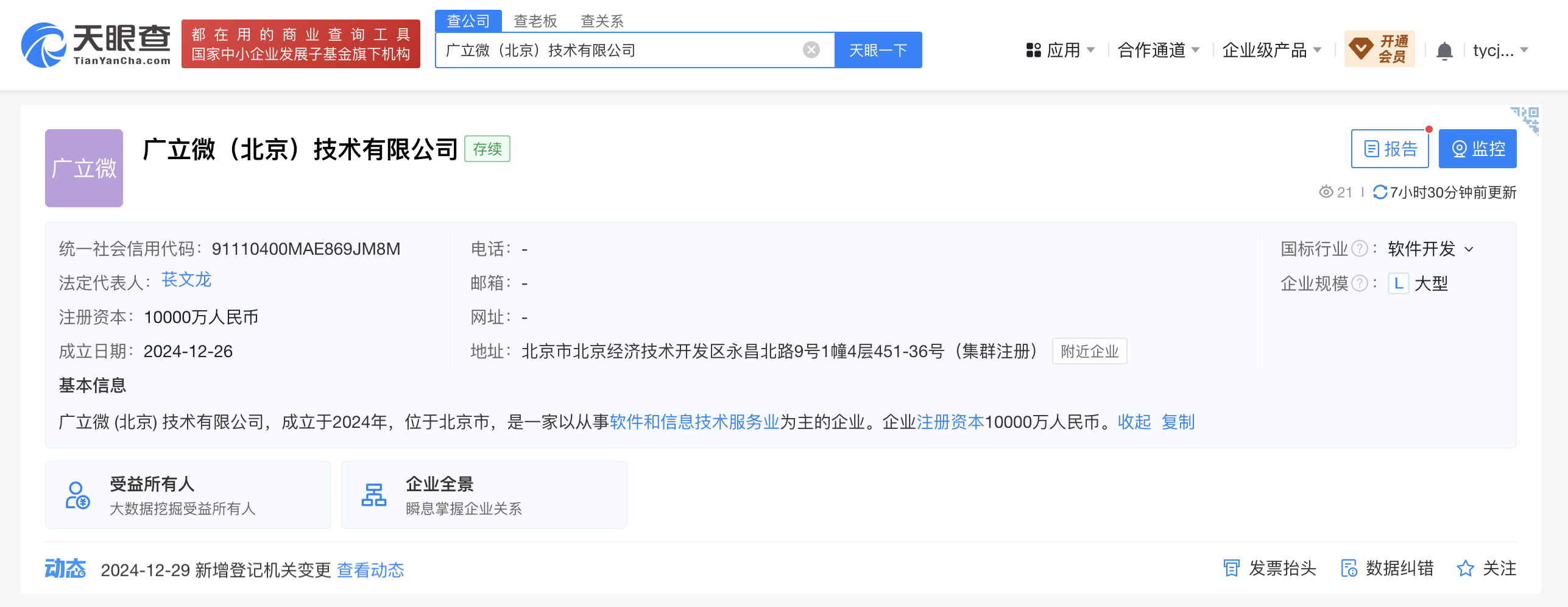Click the help icon beside 企业规模
This screenshot has height=607, width=1568.
point(1360,283)
